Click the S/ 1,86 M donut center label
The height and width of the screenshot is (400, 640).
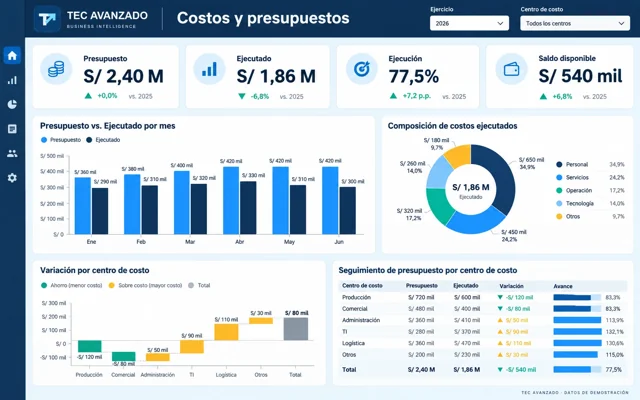coord(471,187)
